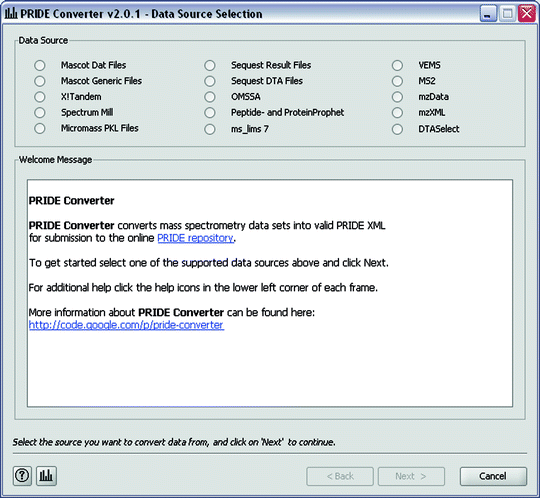The width and height of the screenshot is (540, 498).
Task: Minimize the PRIDE Converter window
Action: [x=488, y=13]
